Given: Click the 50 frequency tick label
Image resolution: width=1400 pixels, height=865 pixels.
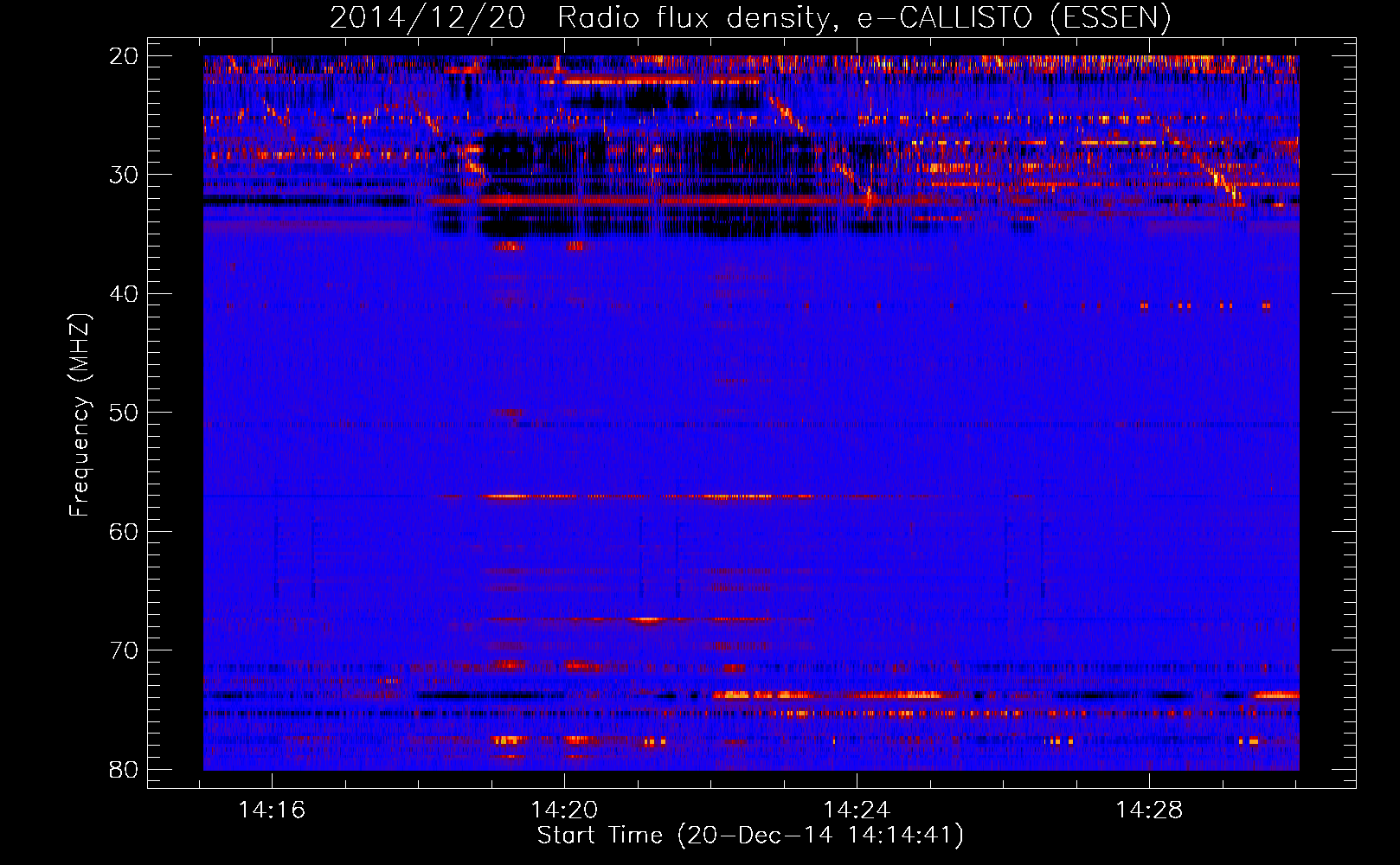Looking at the screenshot, I should tap(124, 413).
